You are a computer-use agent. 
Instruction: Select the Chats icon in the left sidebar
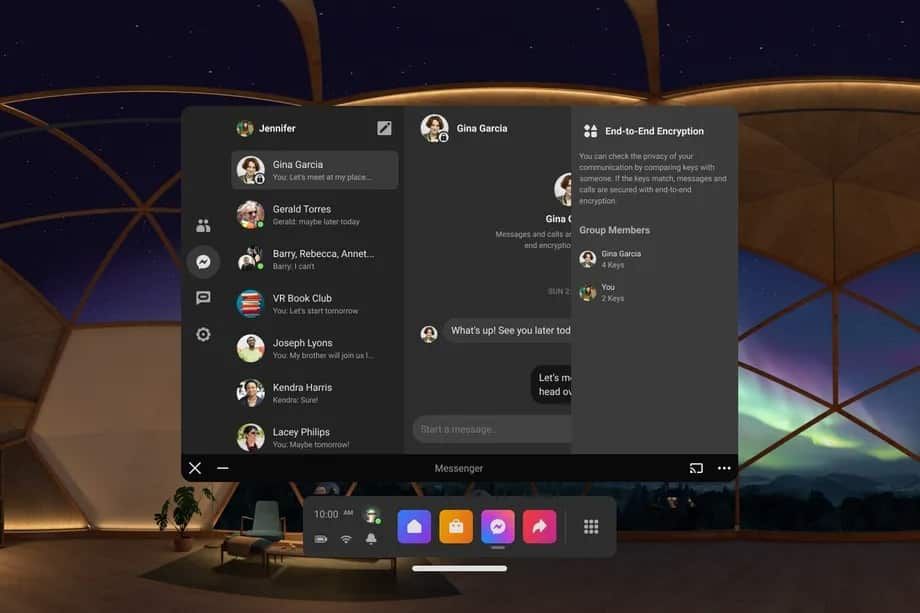[x=203, y=261]
